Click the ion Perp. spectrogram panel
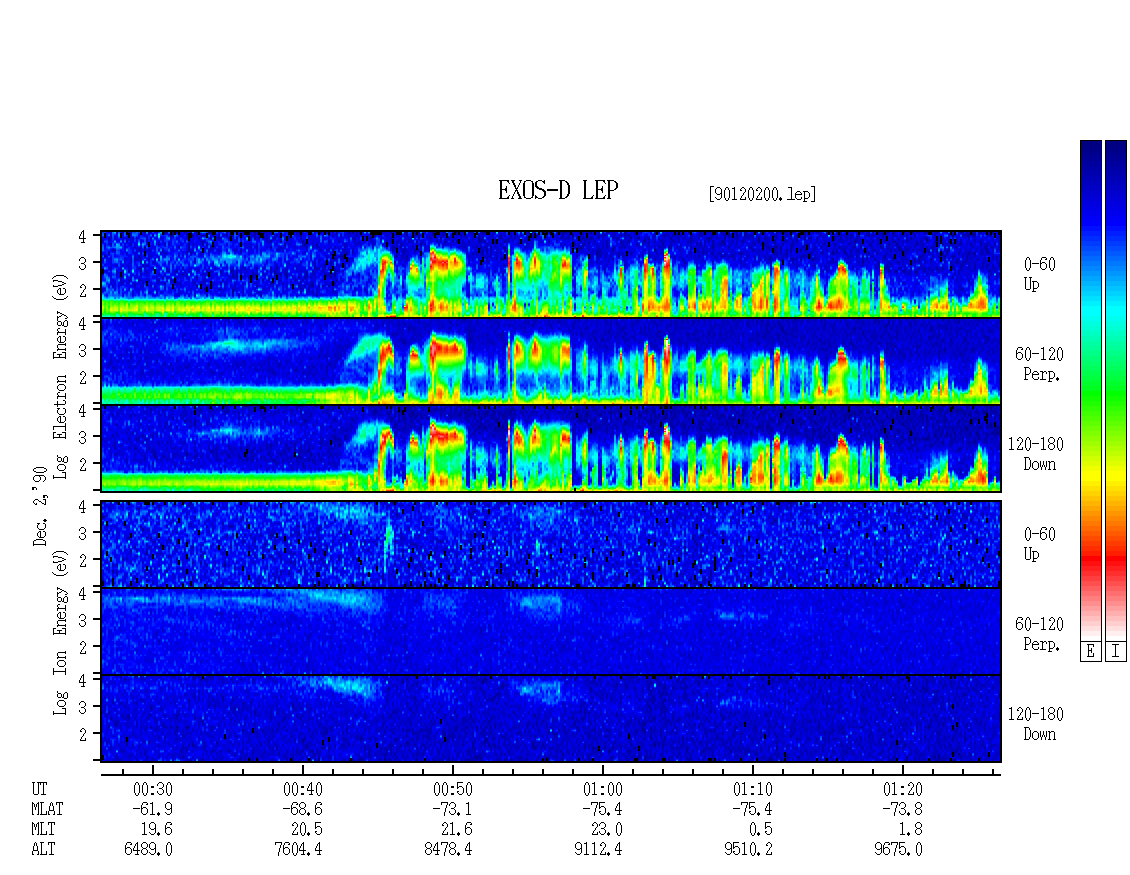Image resolution: width=1130 pixels, height=875 pixels. (551, 631)
